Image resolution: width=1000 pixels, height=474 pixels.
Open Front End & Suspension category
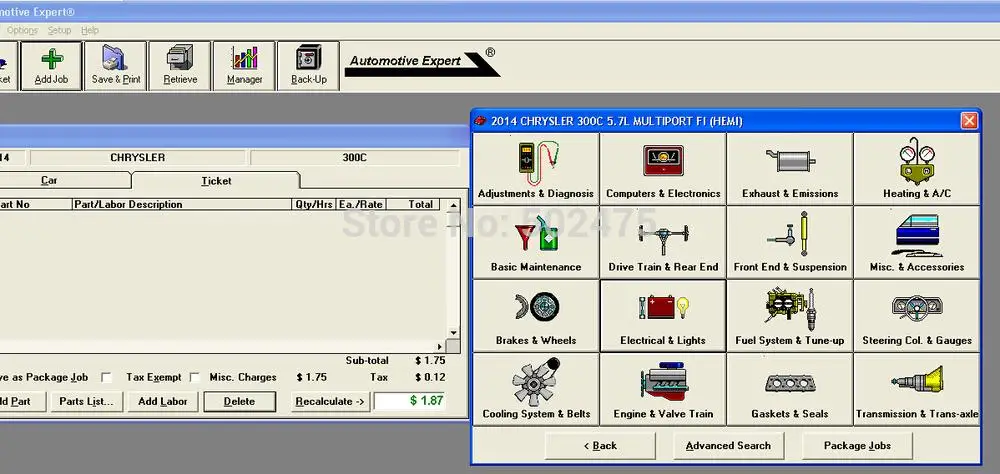pyautogui.click(x=790, y=242)
